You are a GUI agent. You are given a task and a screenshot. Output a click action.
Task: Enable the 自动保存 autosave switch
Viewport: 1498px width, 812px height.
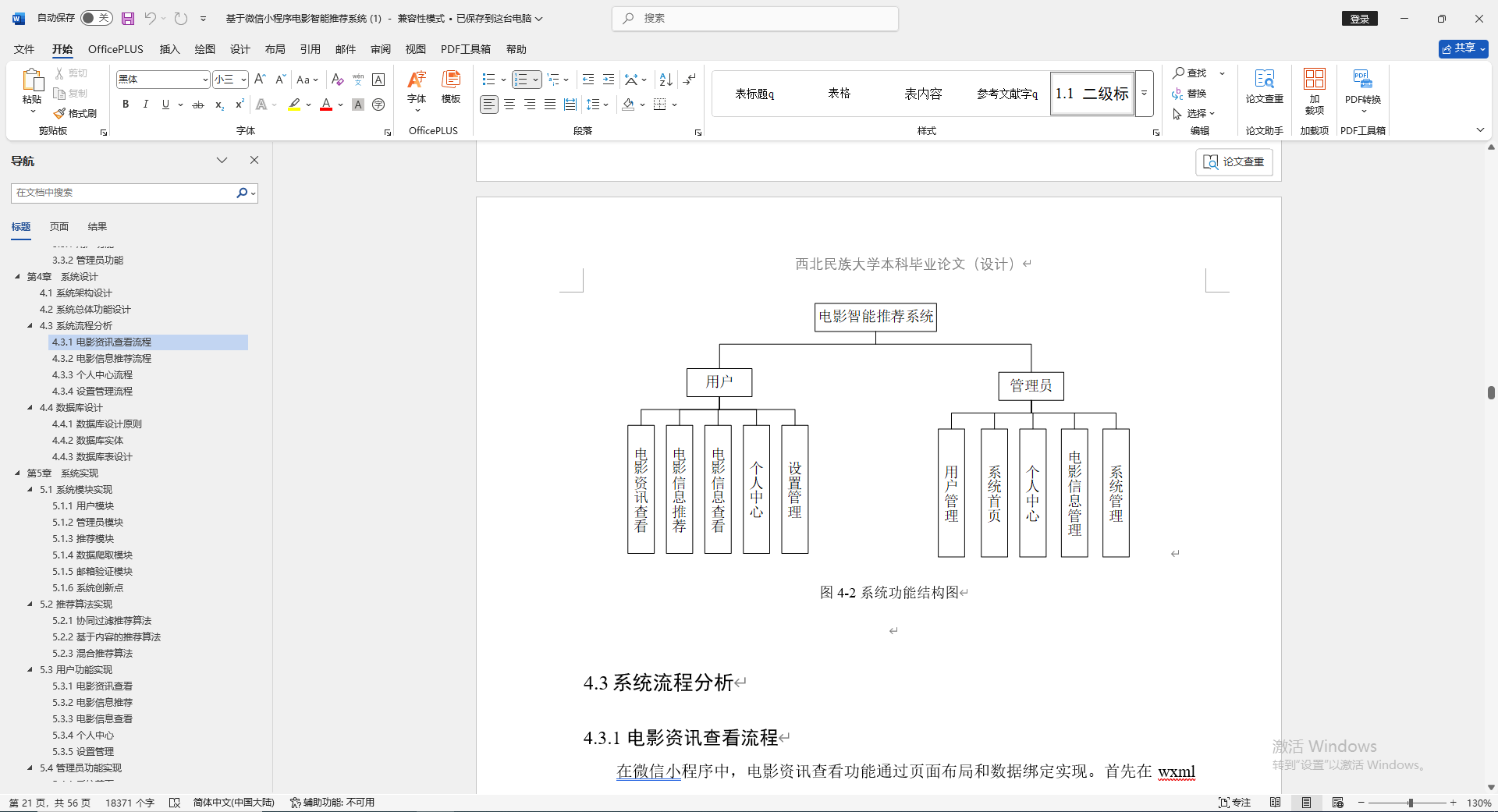95,17
